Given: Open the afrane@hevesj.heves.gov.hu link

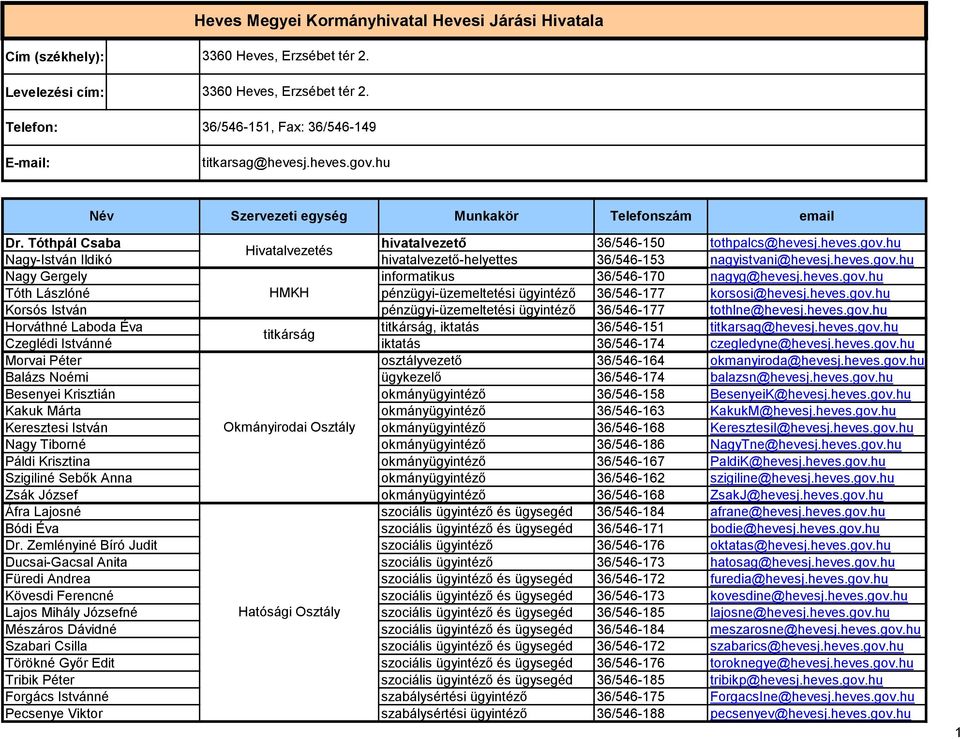Looking at the screenshot, I should (x=797, y=512).
